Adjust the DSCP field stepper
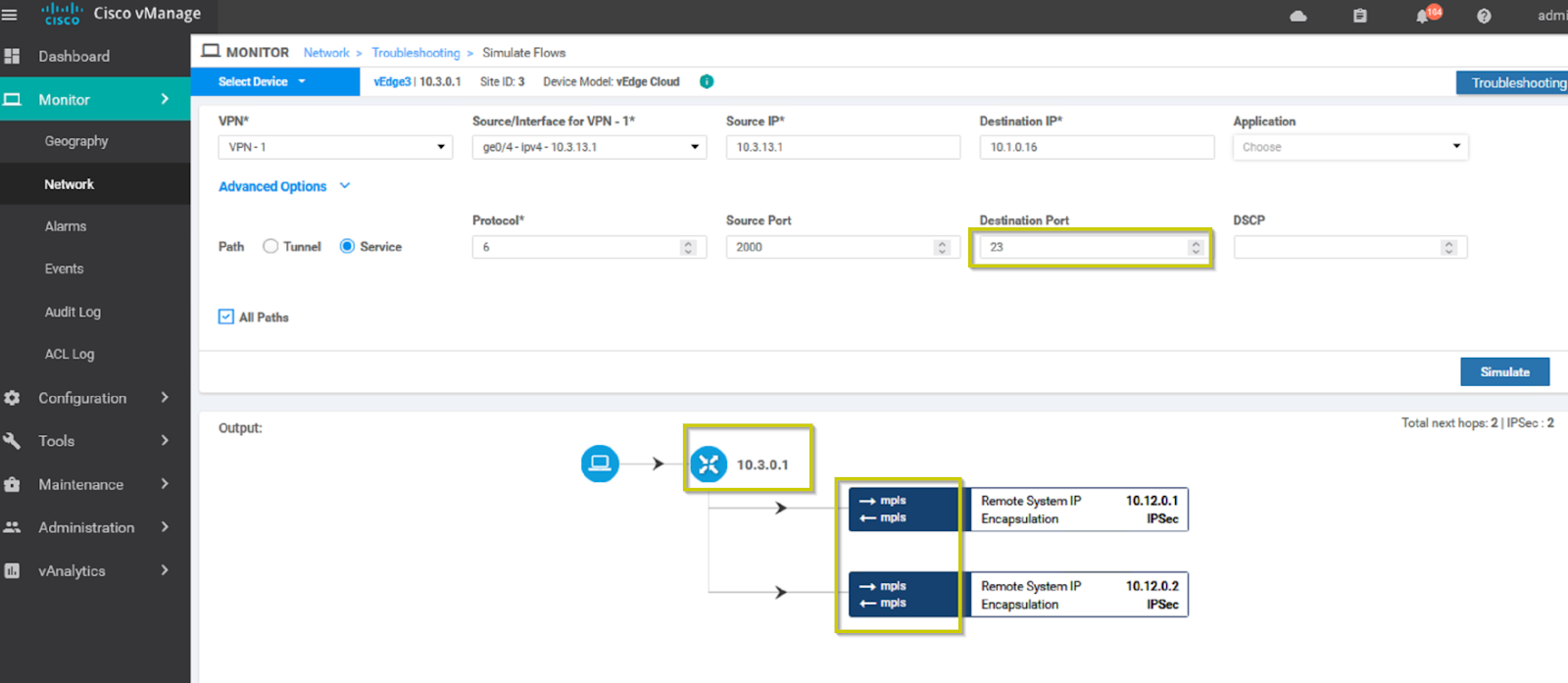Viewport: 1568px width, 683px height. [1448, 247]
